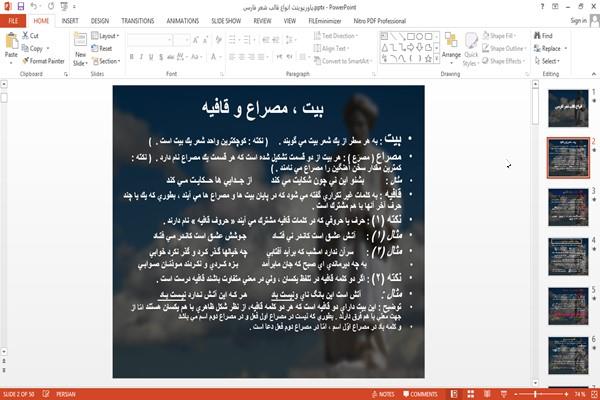Click the Paste clipboard icon
This screenshot has height=400, width=600.
pyautogui.click(x=11, y=41)
